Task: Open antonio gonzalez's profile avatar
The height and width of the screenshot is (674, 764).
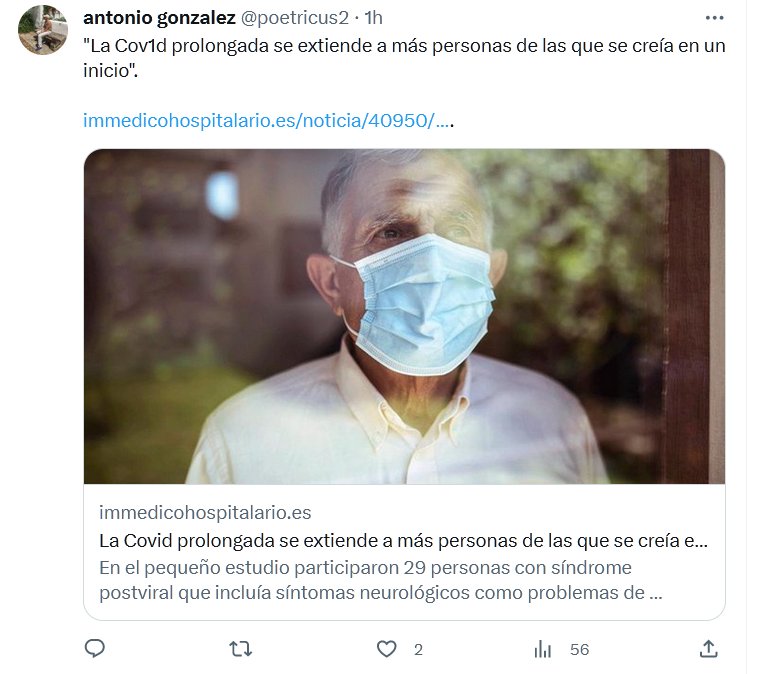Action: [42, 30]
